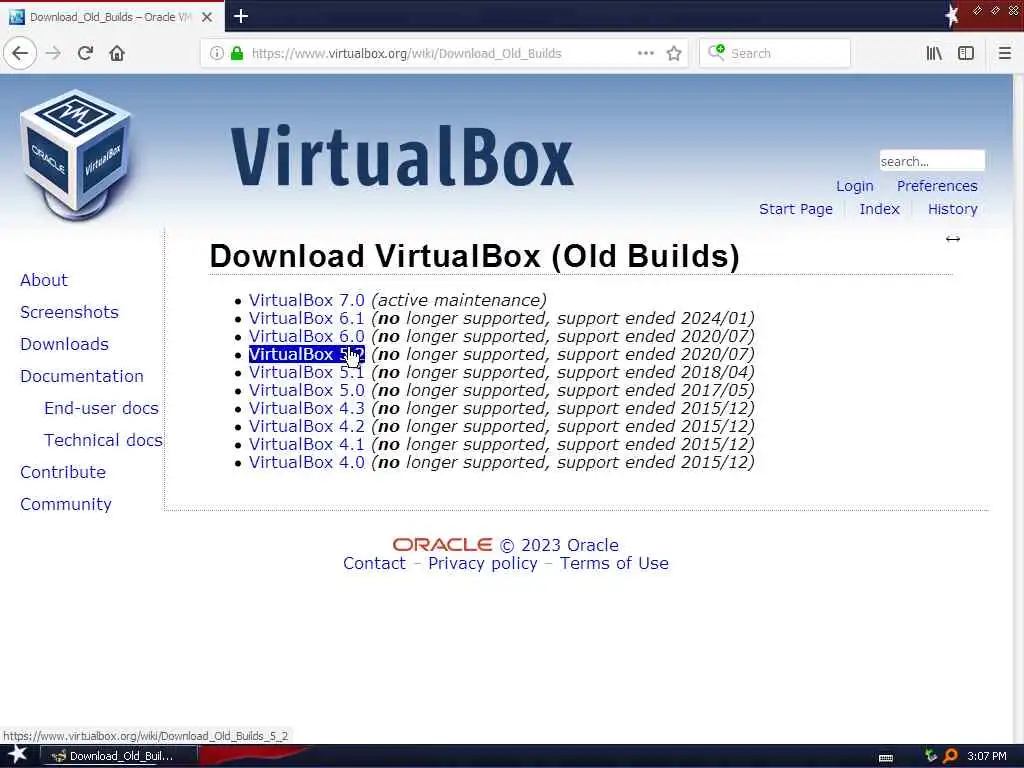The width and height of the screenshot is (1024, 768).
Task: Click the taskbar star start icon
Action: [x=17, y=755]
